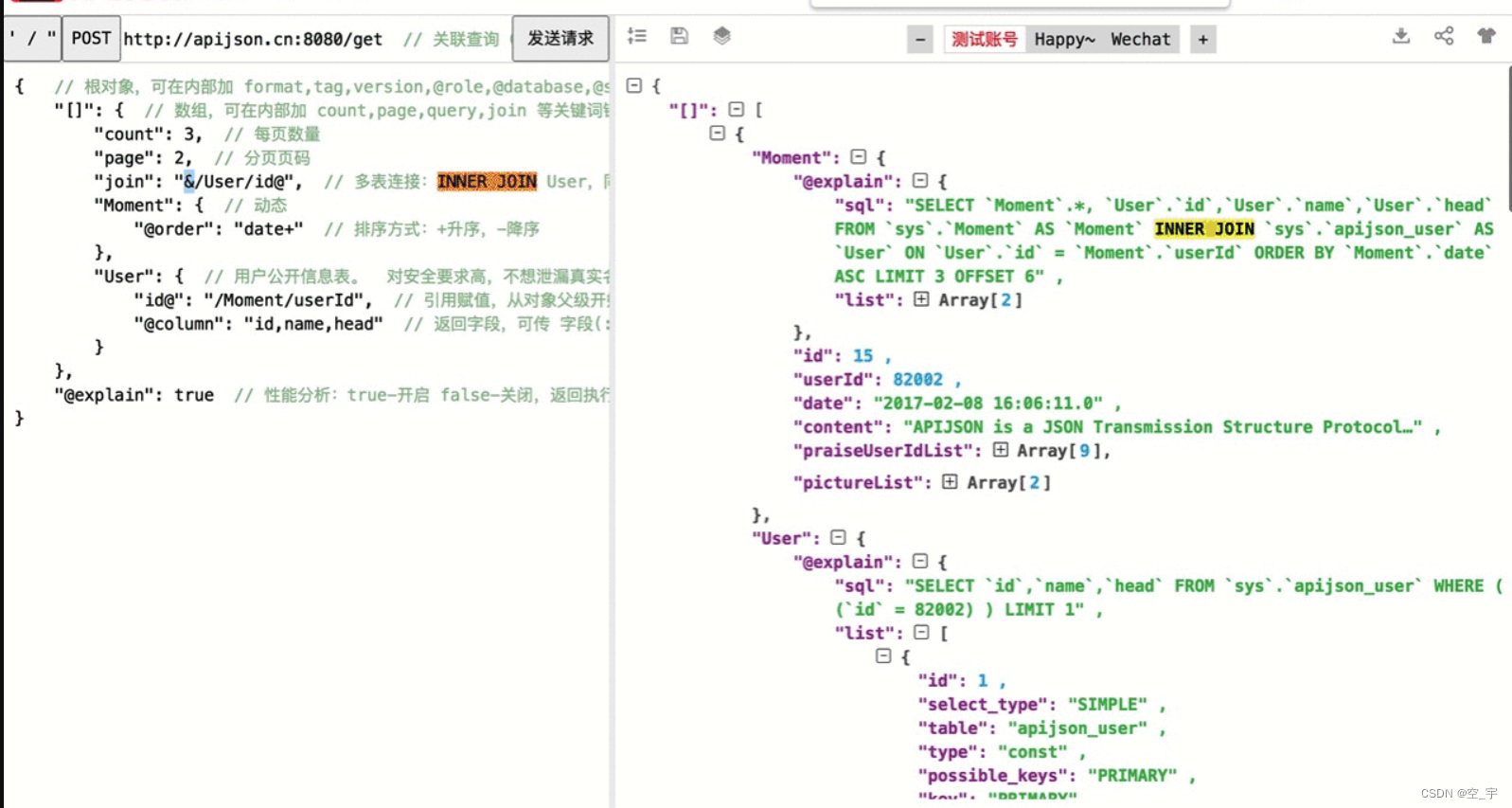Click the POST method button
1512x808 pixels.
tap(92, 39)
